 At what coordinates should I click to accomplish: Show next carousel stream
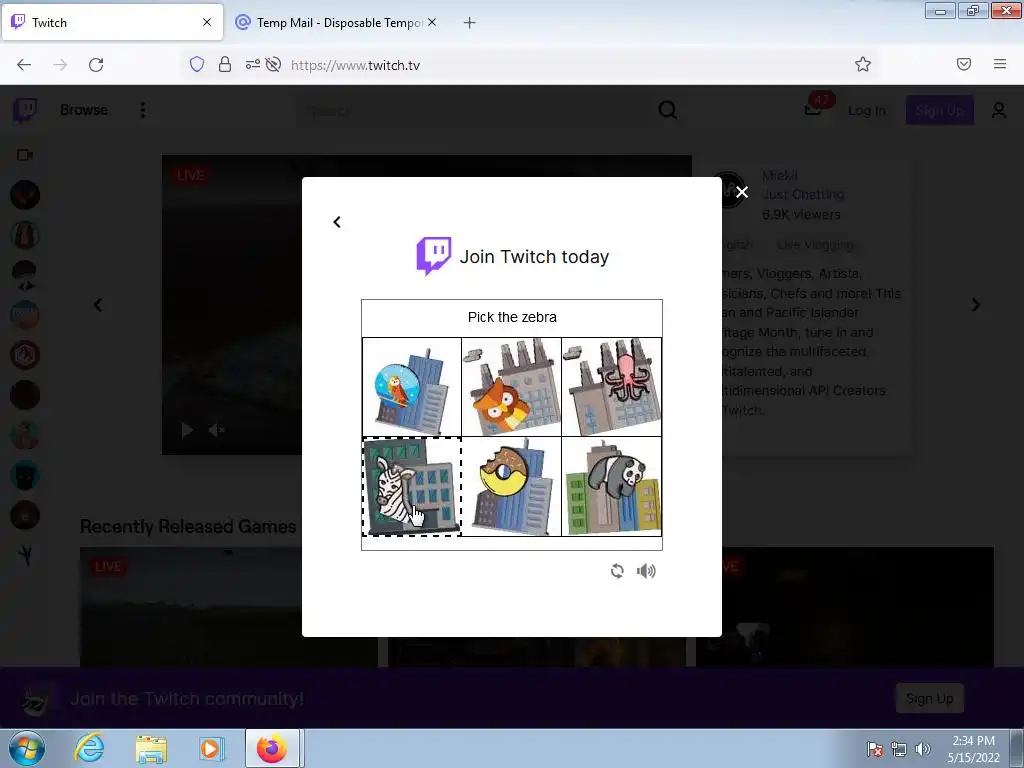[976, 305]
